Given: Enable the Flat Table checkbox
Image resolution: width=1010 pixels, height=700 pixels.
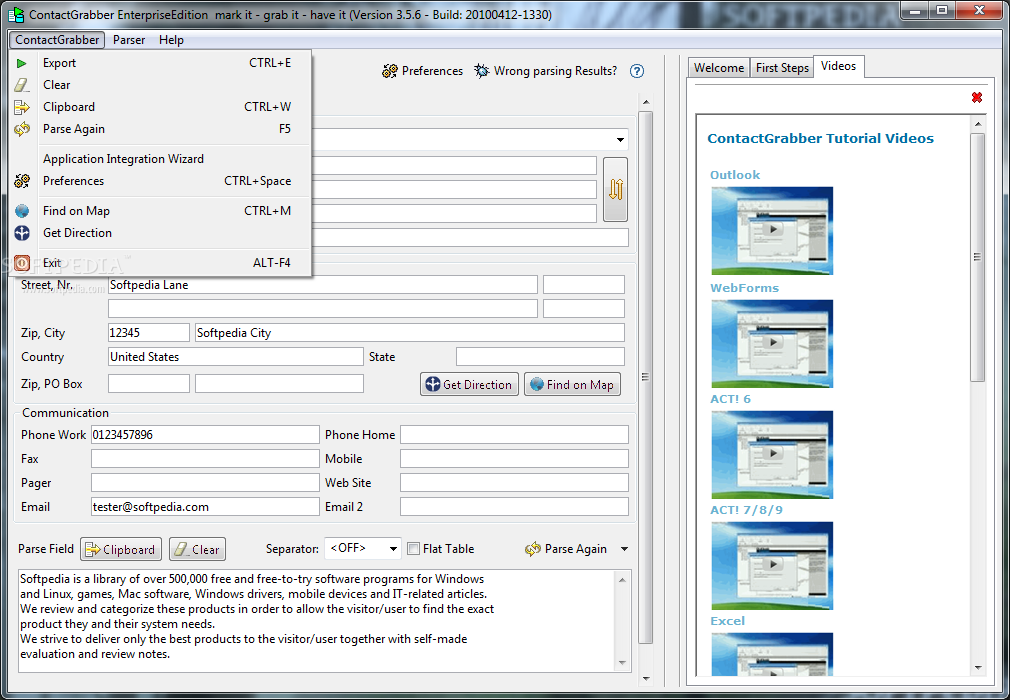Looking at the screenshot, I should pyautogui.click(x=414, y=549).
